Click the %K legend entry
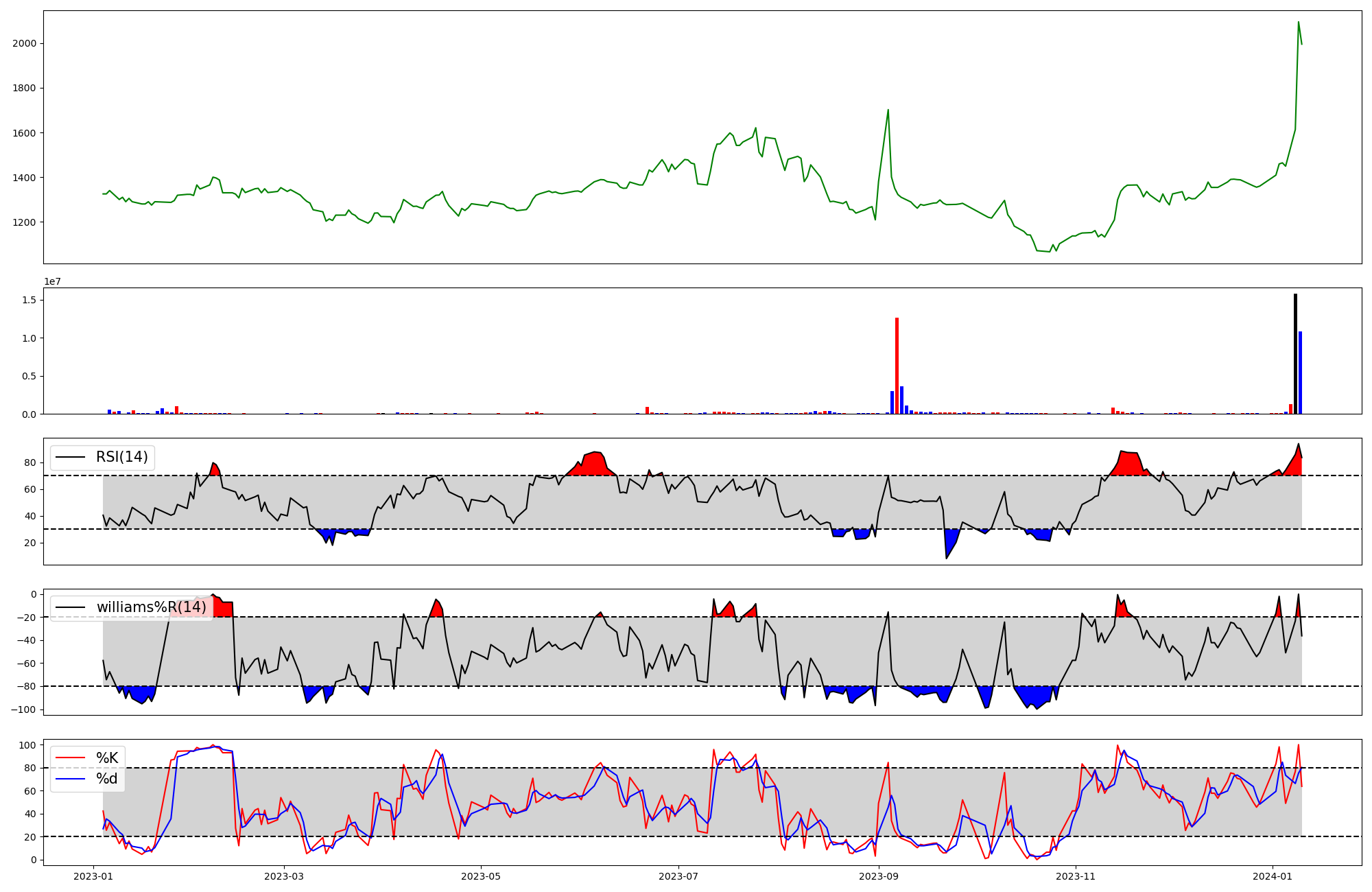This screenshot has width=1372, height=892. pos(106,758)
